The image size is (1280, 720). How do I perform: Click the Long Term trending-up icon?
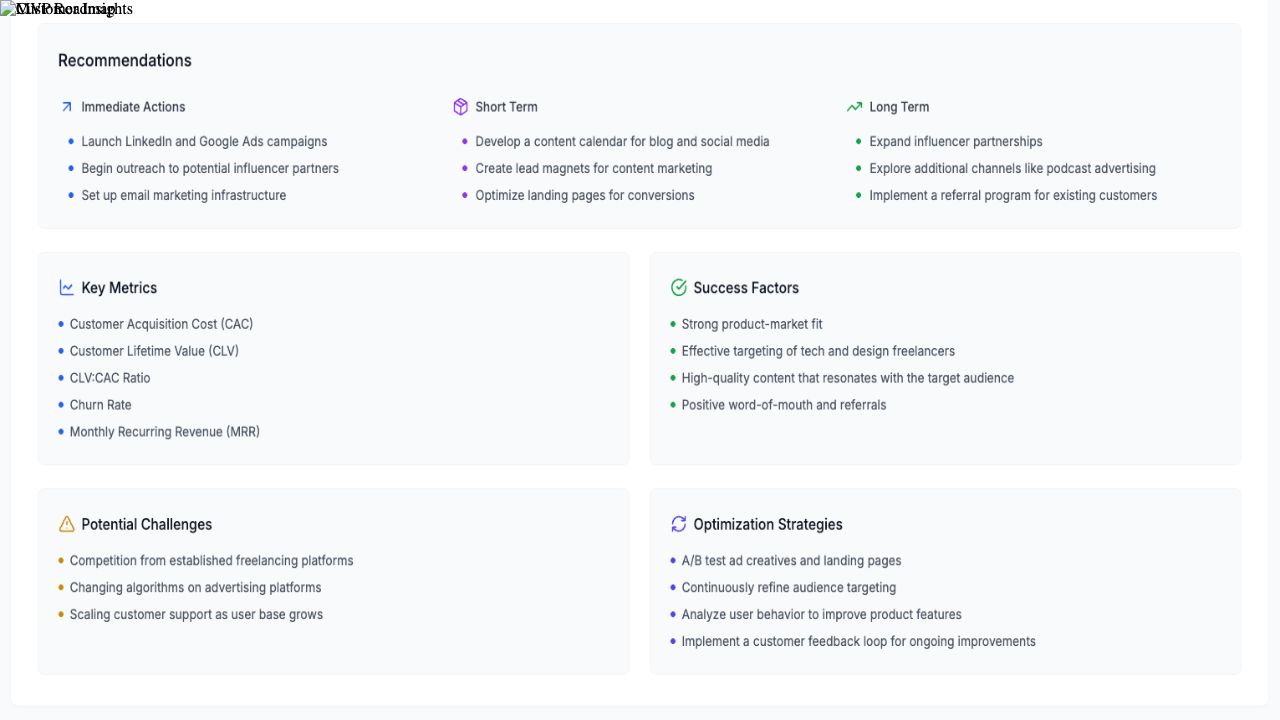854,107
